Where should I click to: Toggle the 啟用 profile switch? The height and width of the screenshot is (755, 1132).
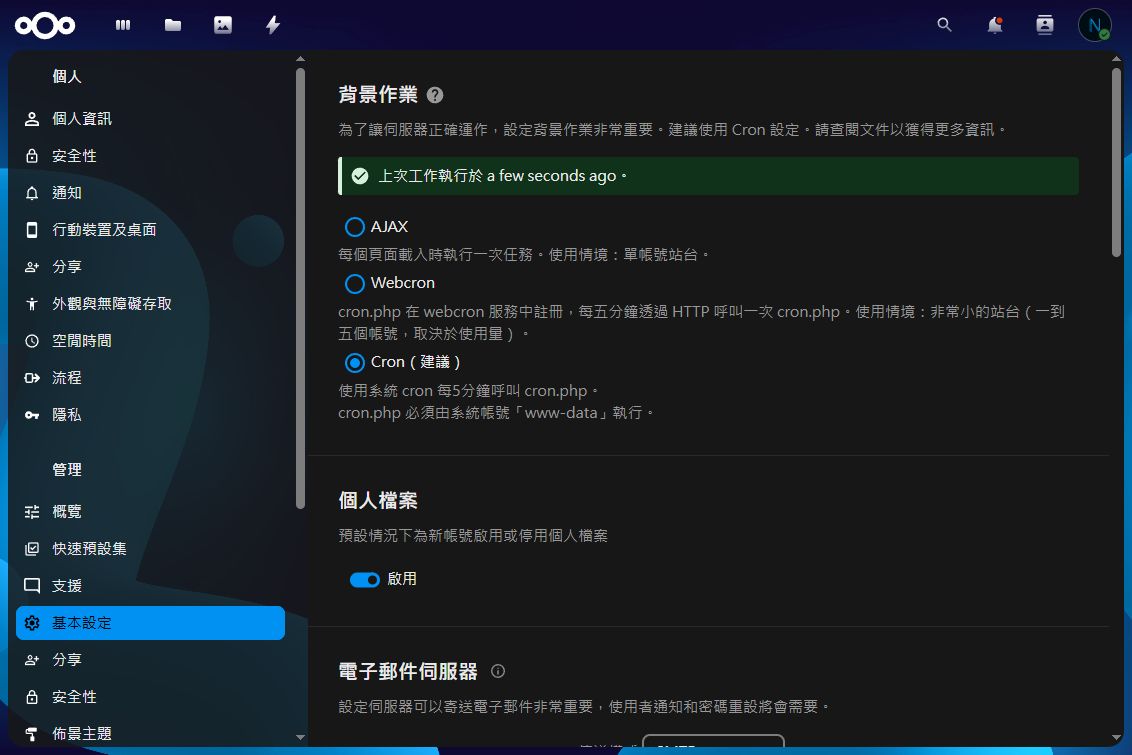pos(365,580)
